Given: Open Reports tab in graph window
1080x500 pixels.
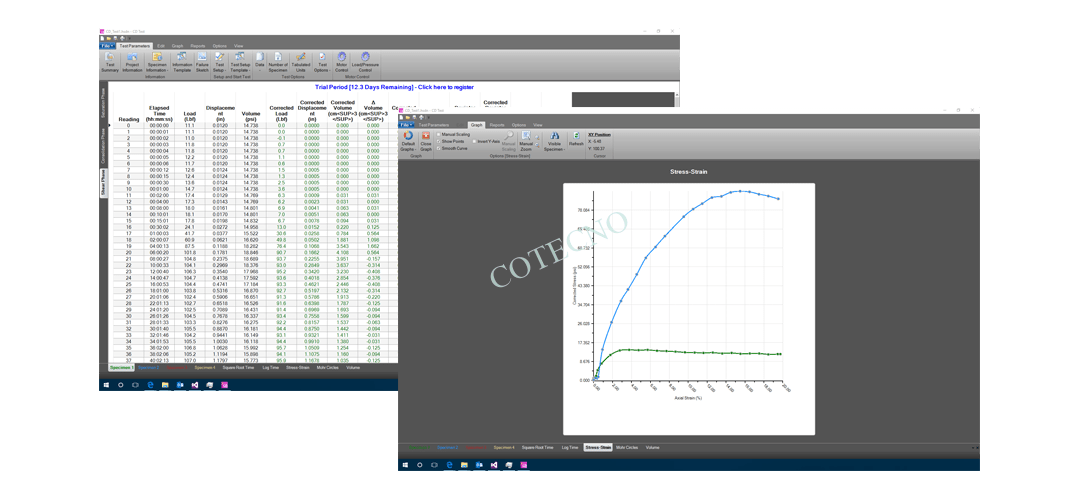Looking at the screenshot, I should click(x=497, y=125).
